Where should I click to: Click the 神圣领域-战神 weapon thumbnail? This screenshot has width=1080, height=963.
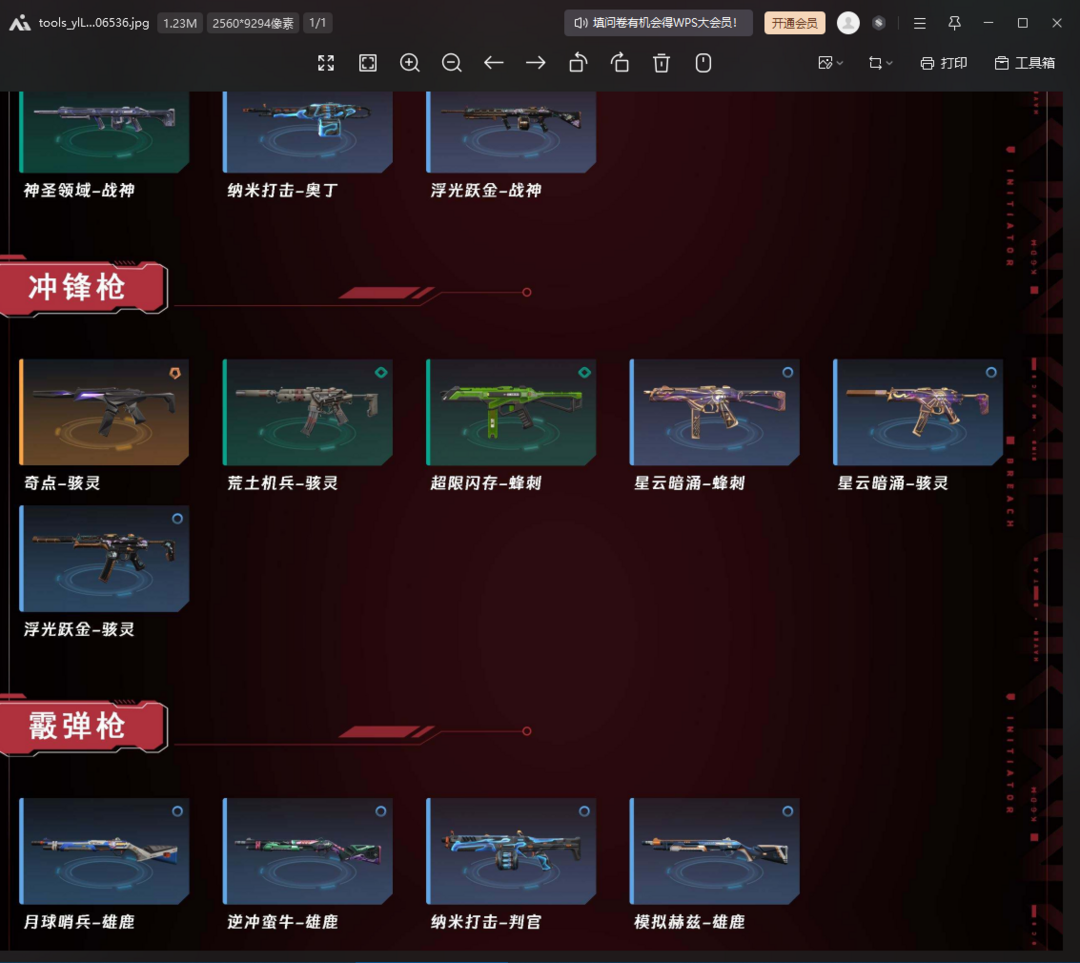pyautogui.click(x=104, y=132)
